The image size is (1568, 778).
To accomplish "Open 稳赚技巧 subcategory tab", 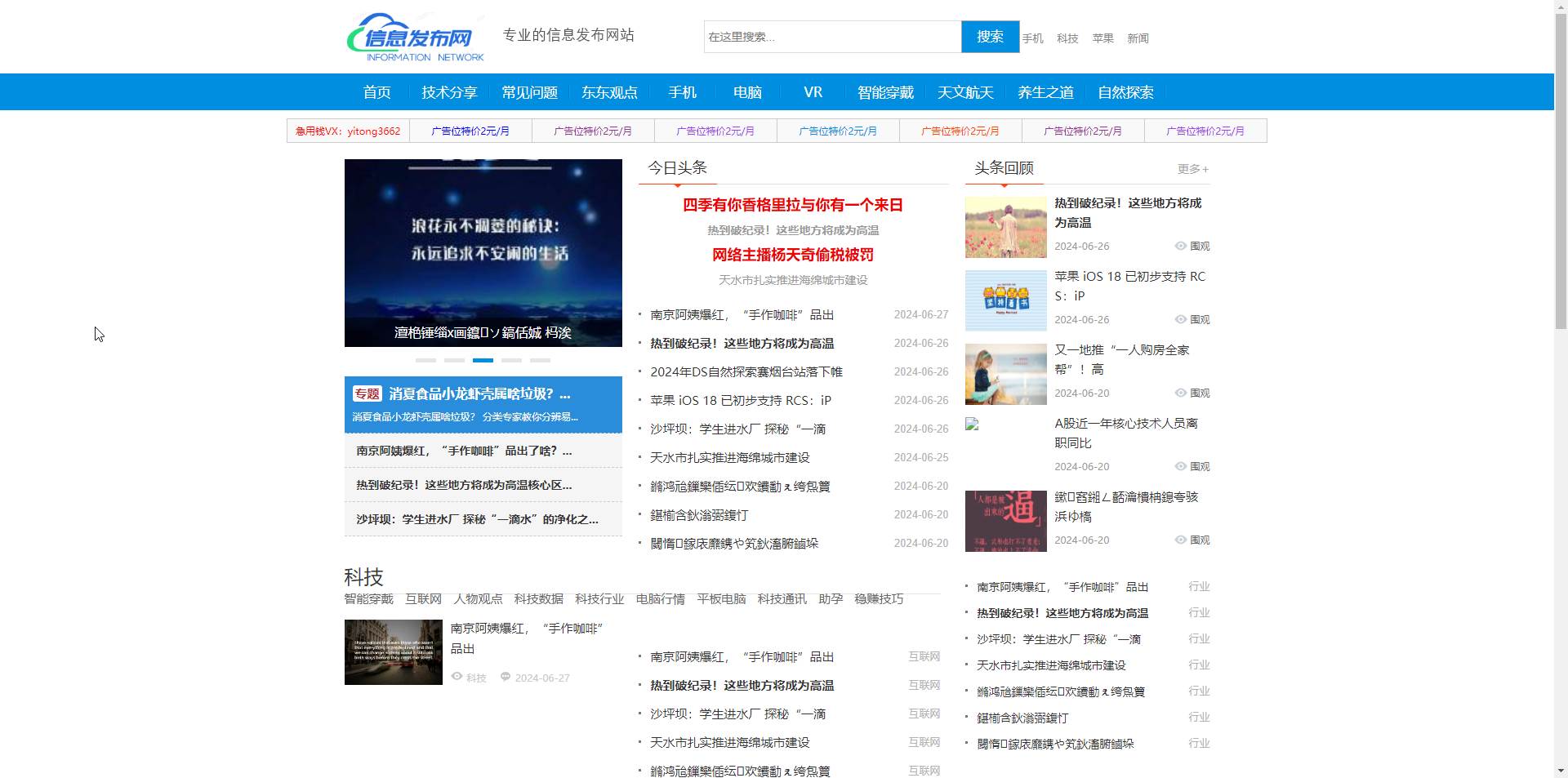I will coord(879,599).
